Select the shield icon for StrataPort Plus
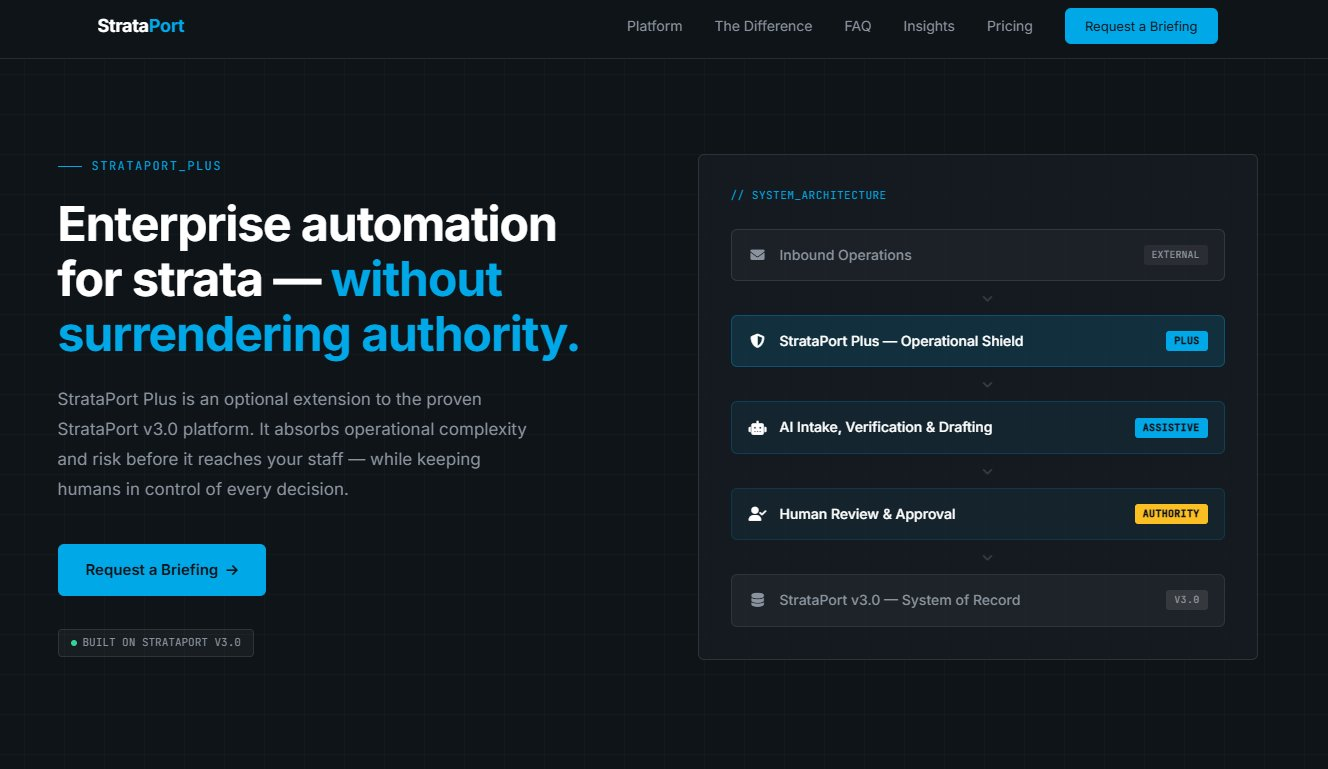 758,341
